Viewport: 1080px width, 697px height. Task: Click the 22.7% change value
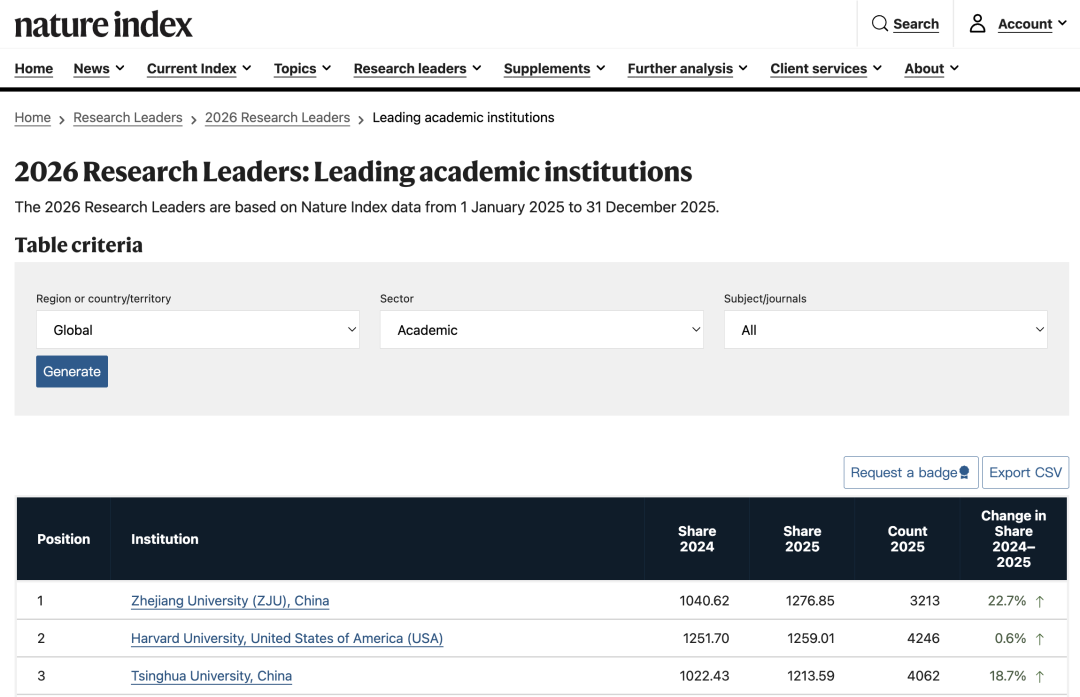point(1006,601)
